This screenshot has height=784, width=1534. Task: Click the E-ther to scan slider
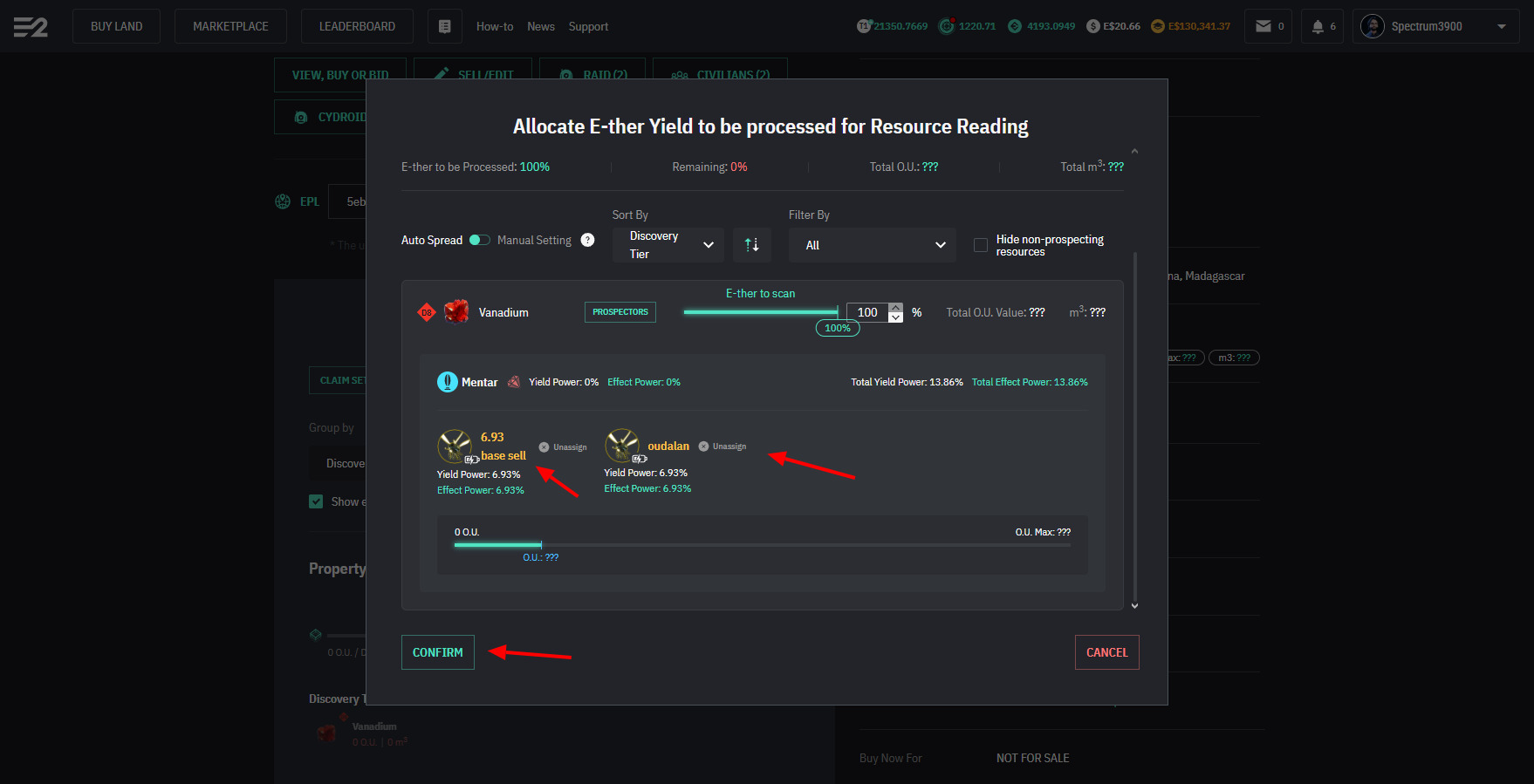(760, 312)
